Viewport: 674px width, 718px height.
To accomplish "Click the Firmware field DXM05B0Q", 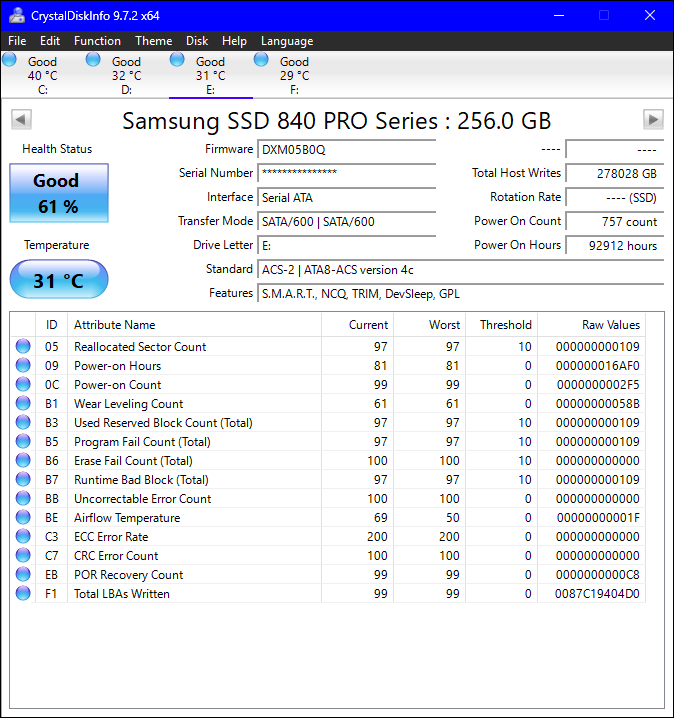I will [347, 150].
